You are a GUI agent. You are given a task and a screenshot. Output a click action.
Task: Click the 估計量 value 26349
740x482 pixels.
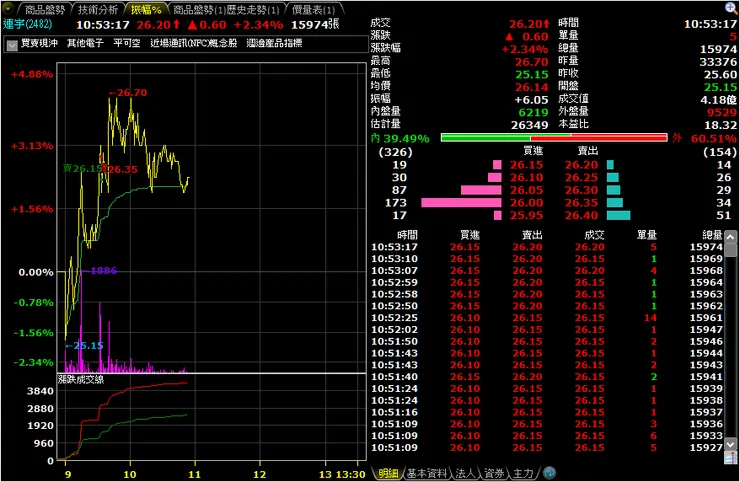(530, 125)
